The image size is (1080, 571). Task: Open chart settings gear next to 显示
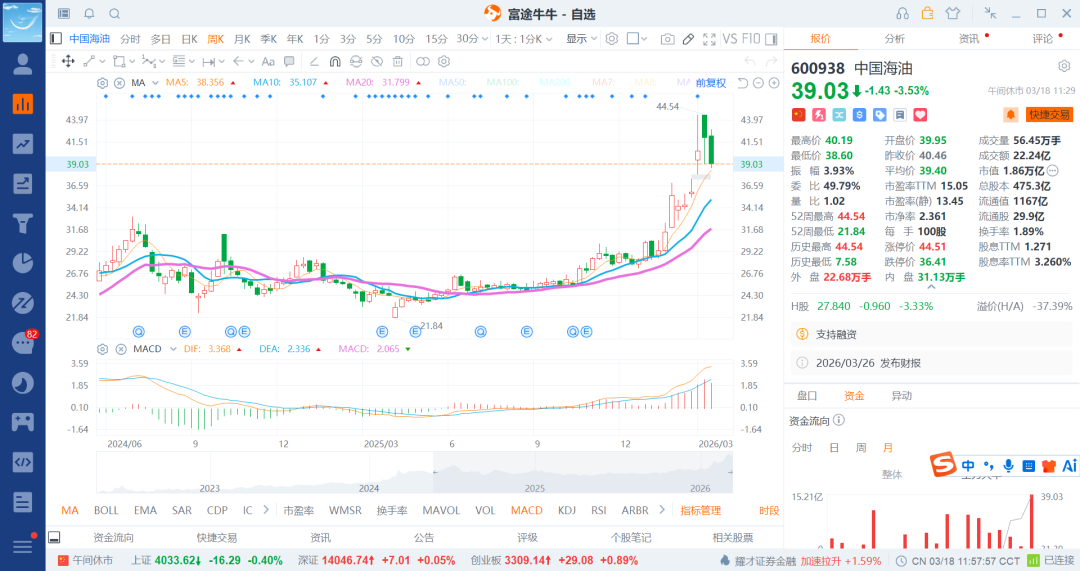pos(612,39)
